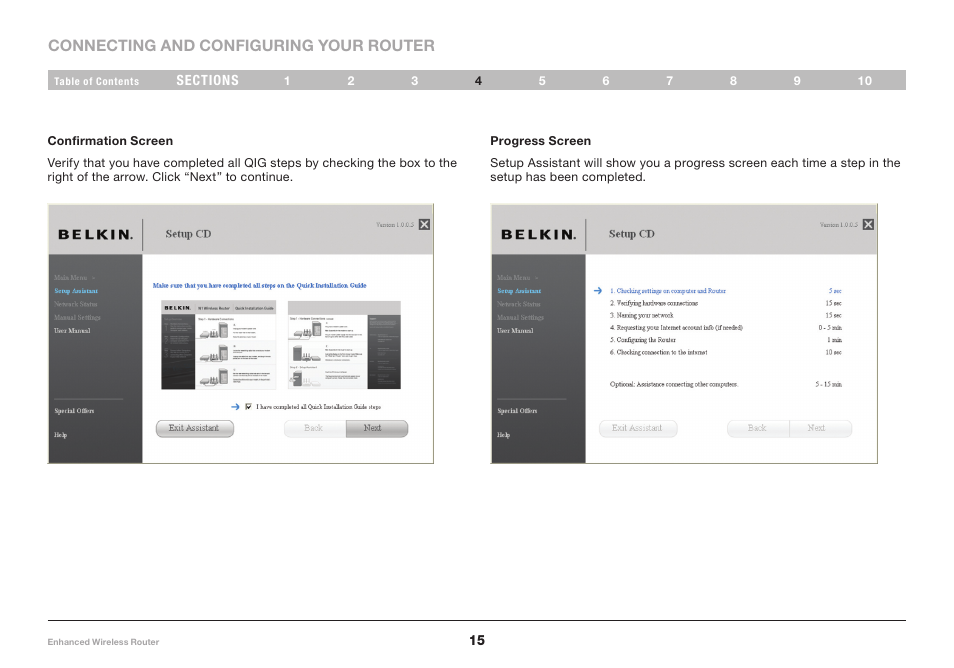Click '10 sec' time estimate
Viewport: 954px width, 668px height.
pos(834,352)
